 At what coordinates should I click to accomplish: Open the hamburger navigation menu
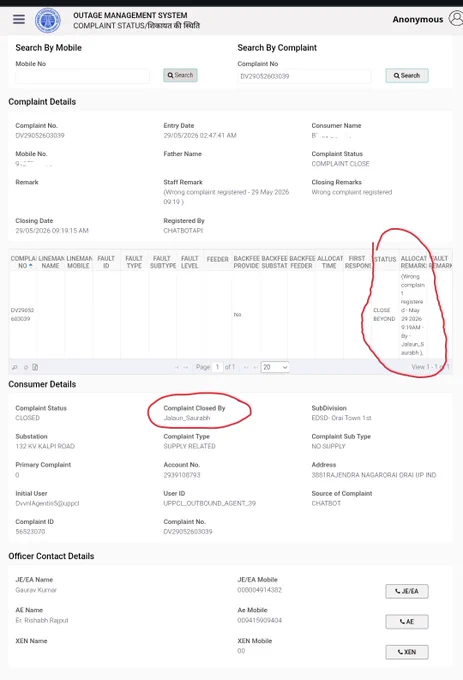click(19, 19)
